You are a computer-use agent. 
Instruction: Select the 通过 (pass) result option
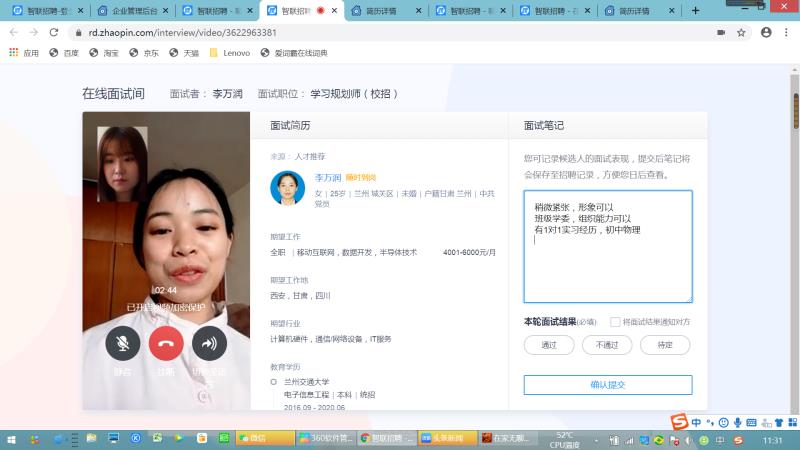point(549,345)
